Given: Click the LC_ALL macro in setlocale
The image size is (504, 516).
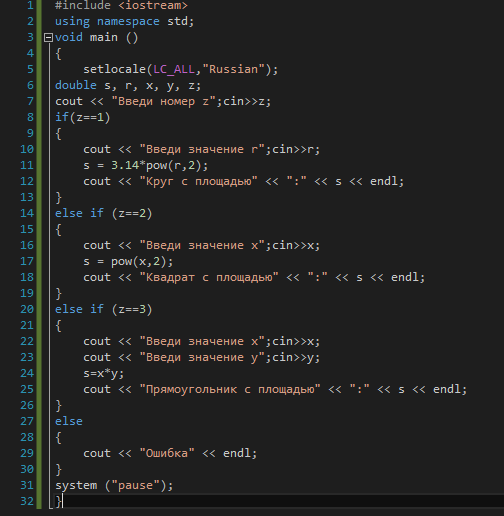Looking at the screenshot, I should (174, 69).
